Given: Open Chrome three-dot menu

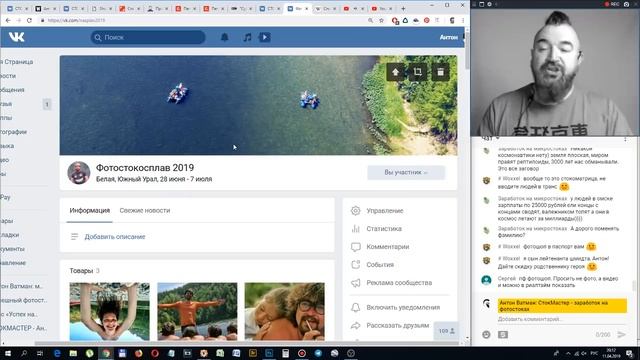Looking at the screenshot, I should (463, 20).
